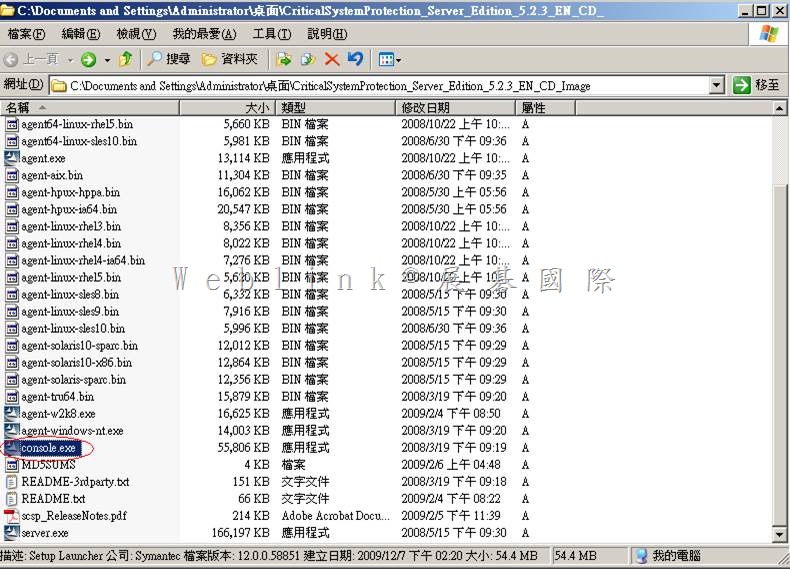Click the green Forward arrow button

click(89, 60)
